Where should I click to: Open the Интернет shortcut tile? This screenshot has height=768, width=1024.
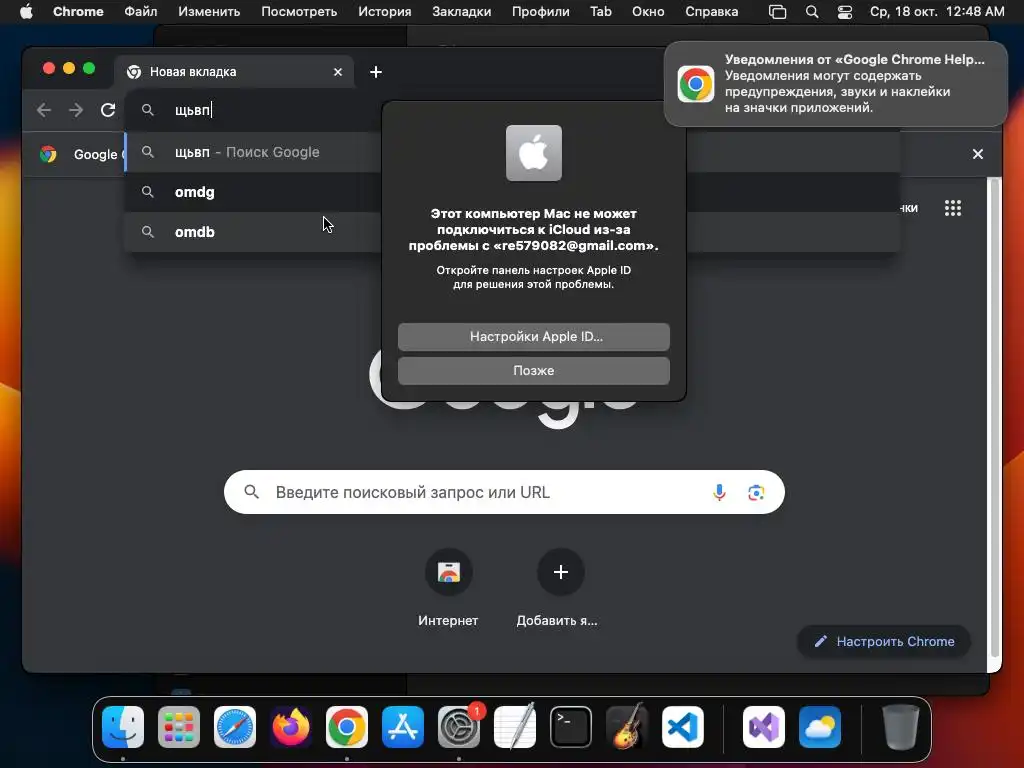click(448, 588)
